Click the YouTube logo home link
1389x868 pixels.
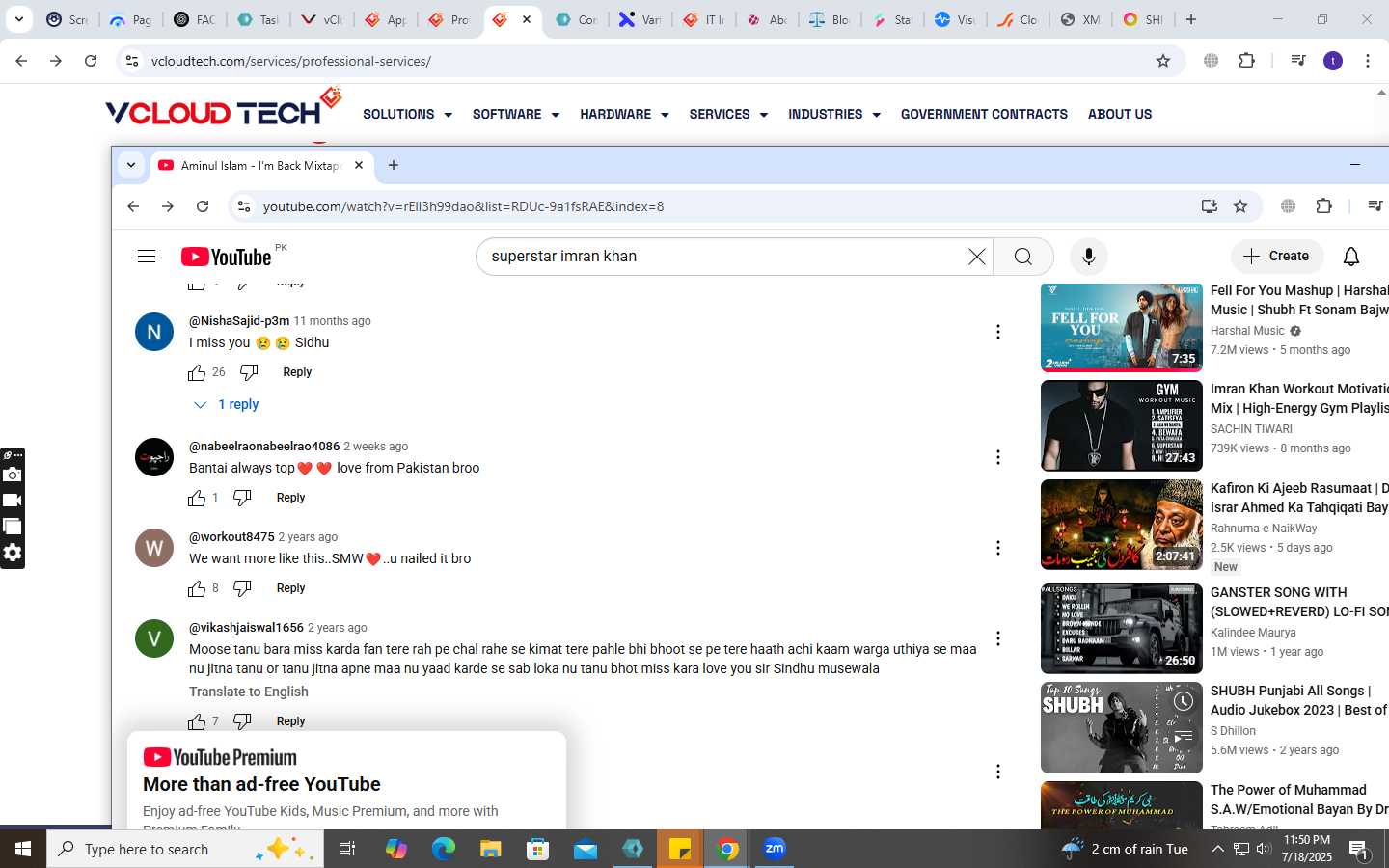point(228,257)
